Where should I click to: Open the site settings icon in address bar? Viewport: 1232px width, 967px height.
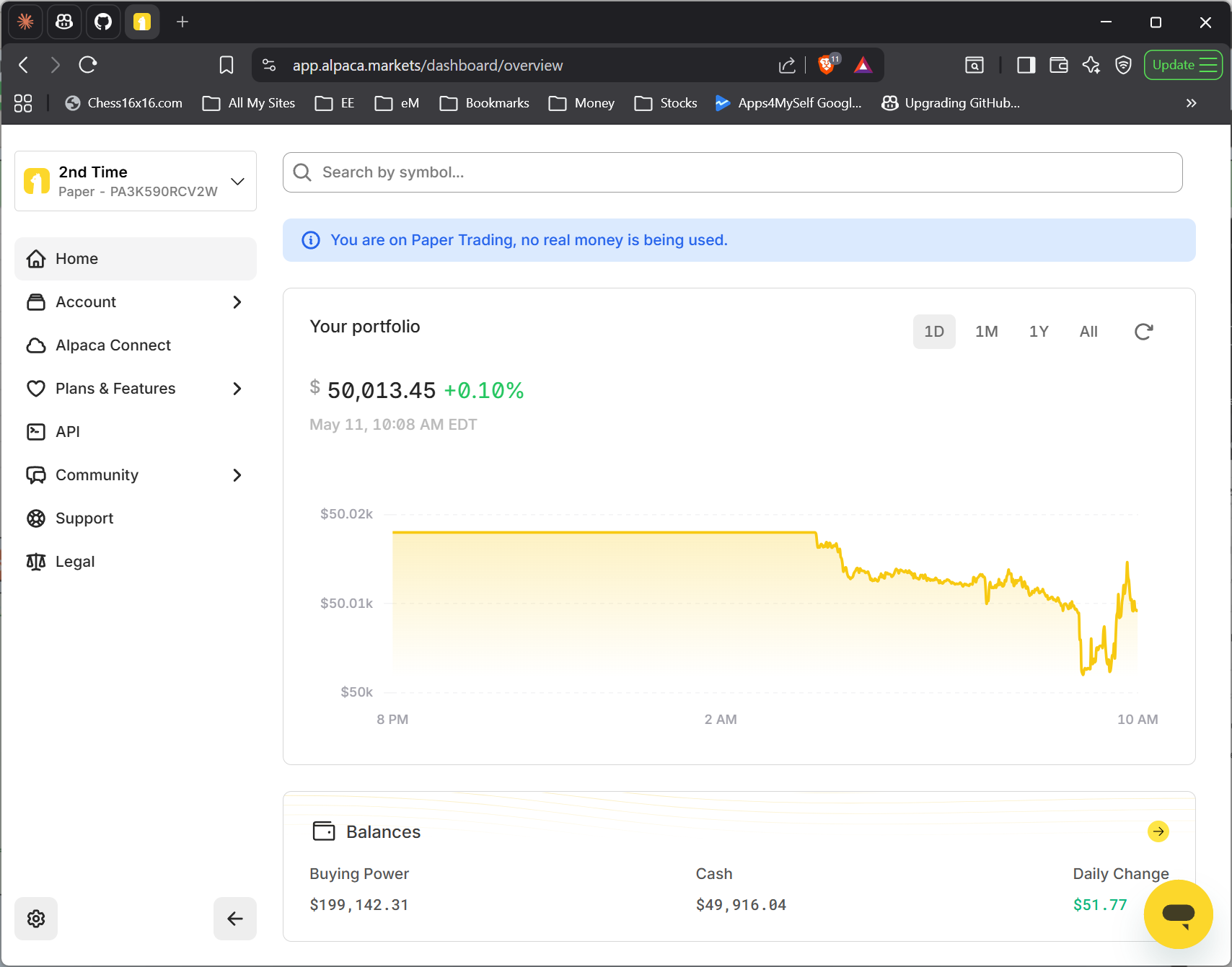tap(269, 66)
